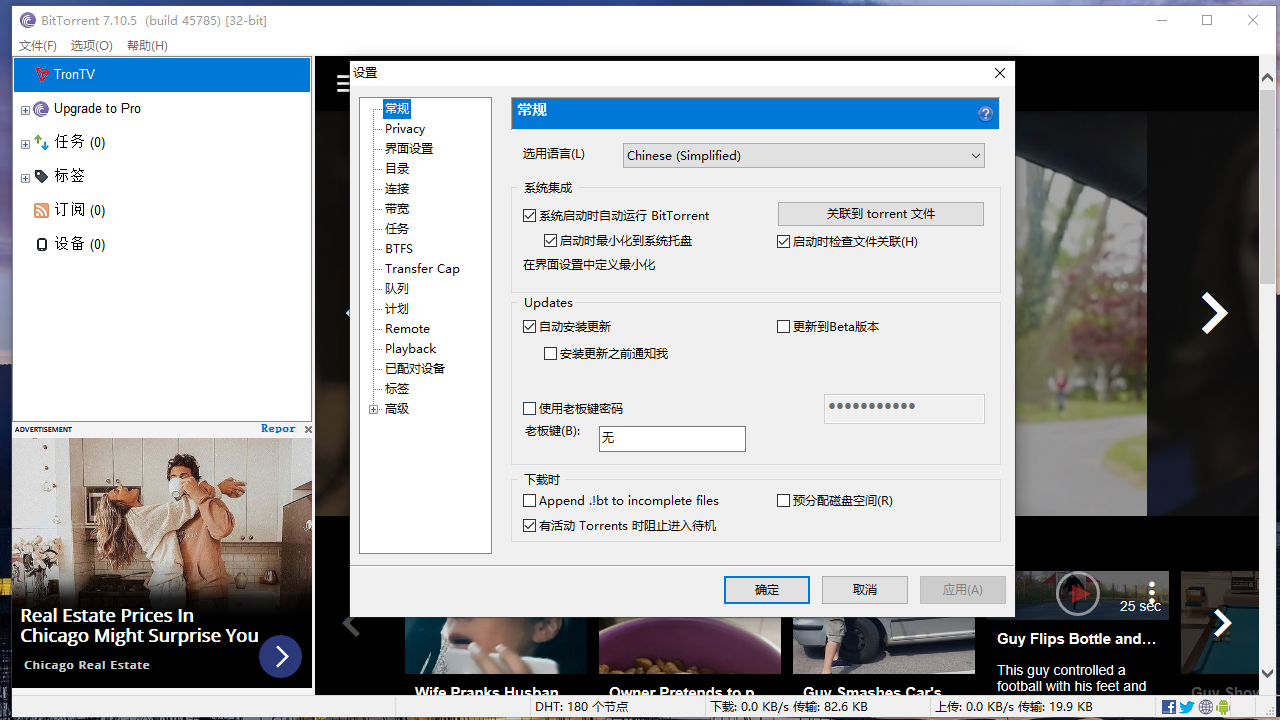Open the 订阅 RSS feeds icon
1280x720 pixels.
41,210
